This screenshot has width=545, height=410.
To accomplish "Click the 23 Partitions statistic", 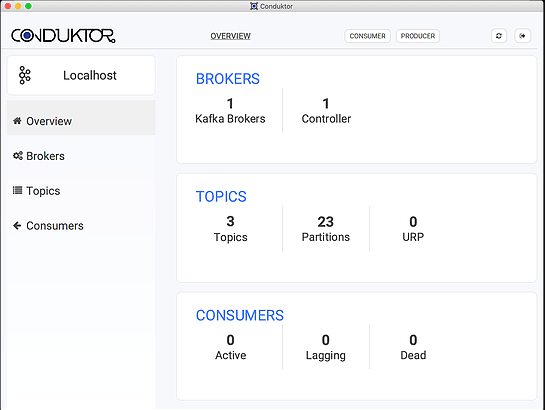I will click(x=326, y=229).
